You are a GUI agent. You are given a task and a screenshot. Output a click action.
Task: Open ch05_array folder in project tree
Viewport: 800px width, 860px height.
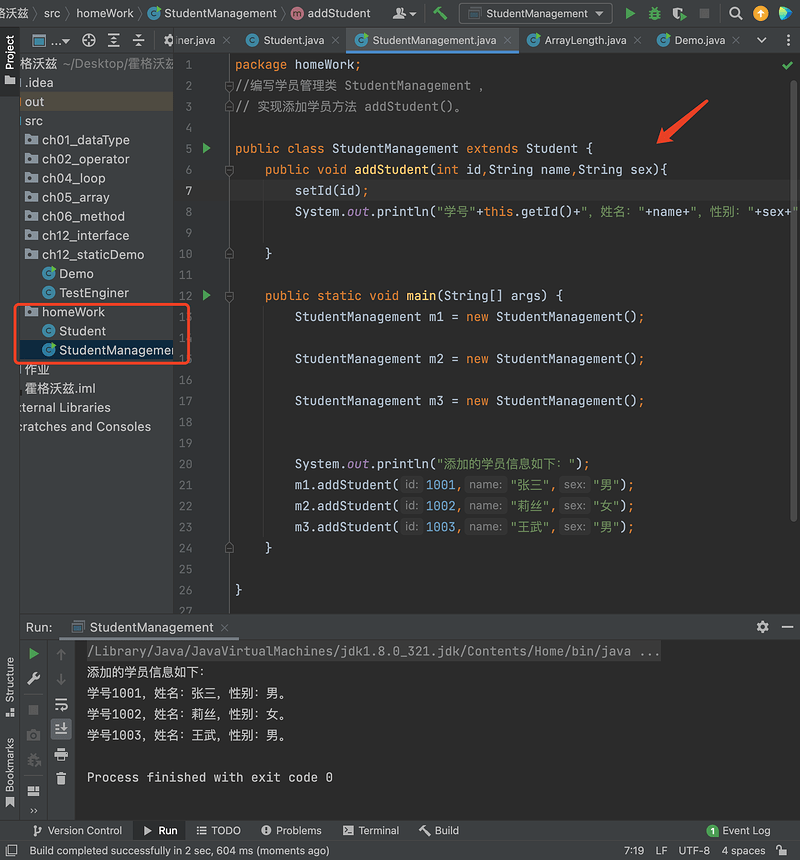pyautogui.click(x=76, y=197)
